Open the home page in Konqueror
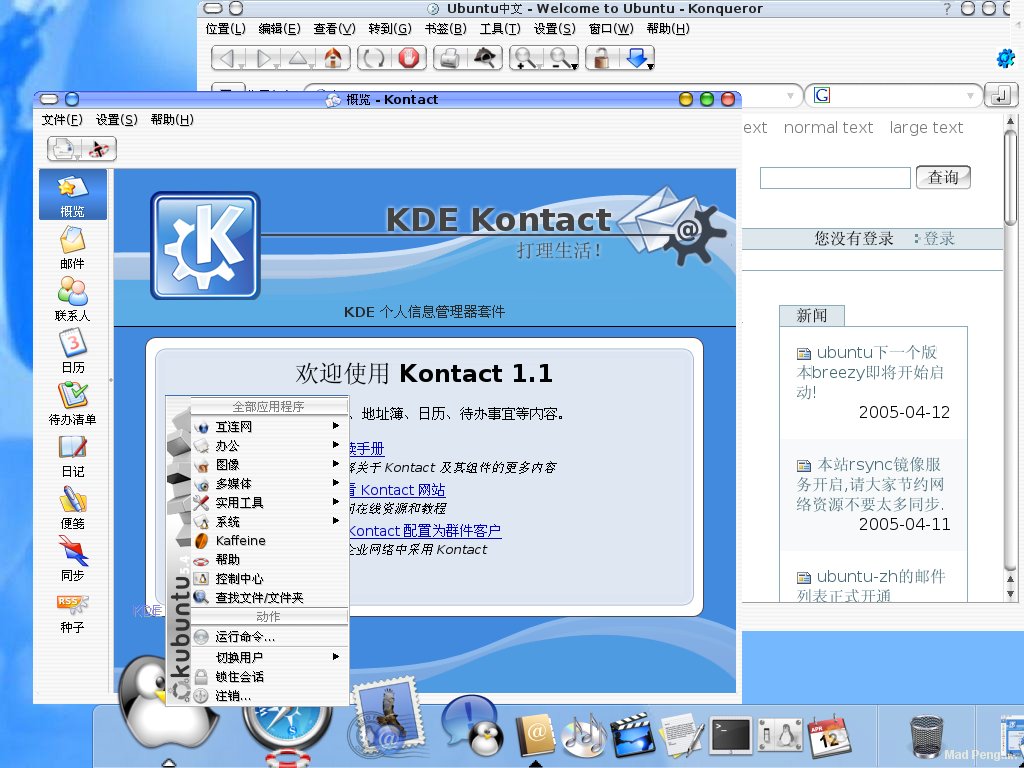 (333, 58)
